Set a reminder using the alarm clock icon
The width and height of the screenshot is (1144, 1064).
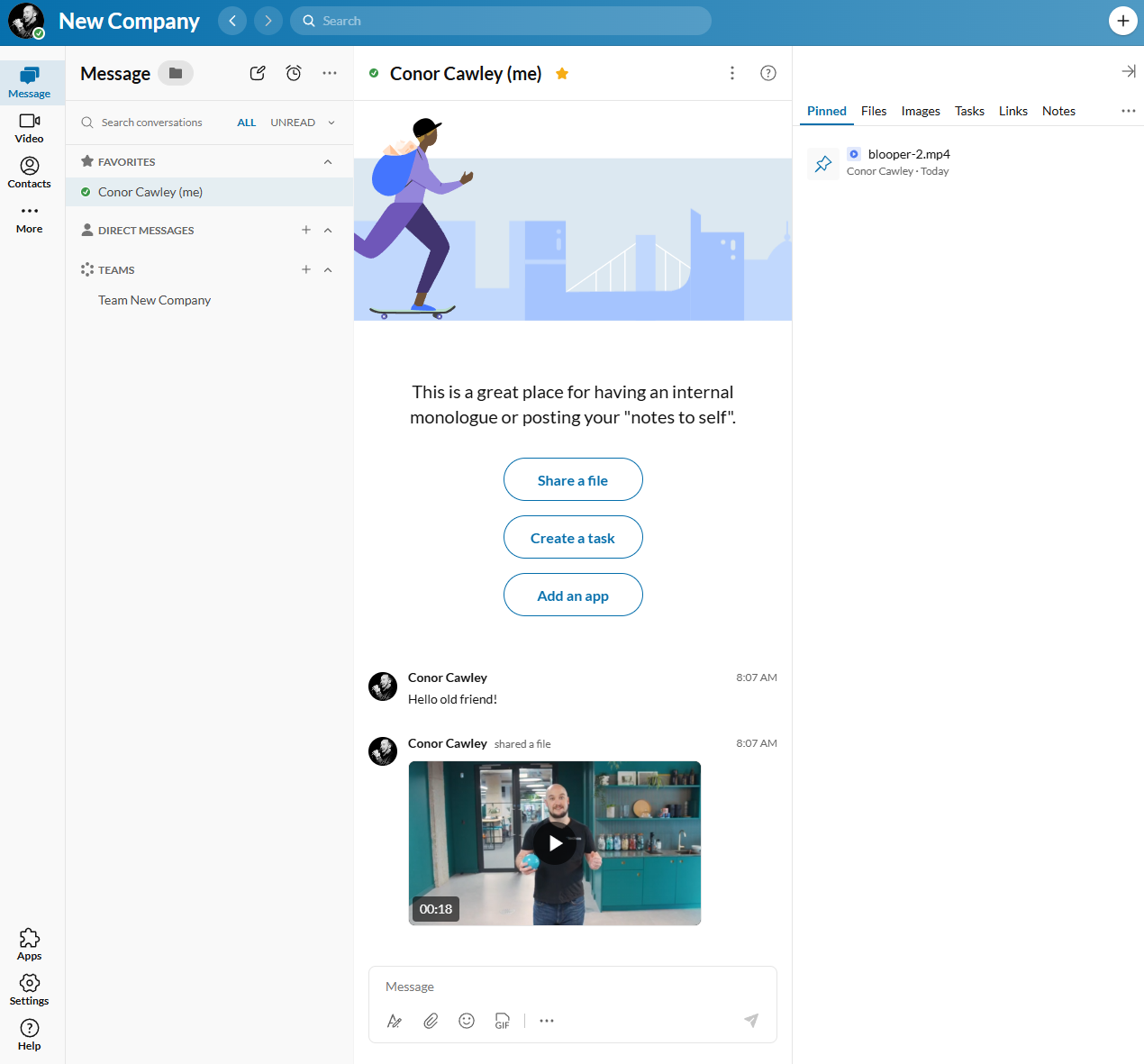point(293,73)
